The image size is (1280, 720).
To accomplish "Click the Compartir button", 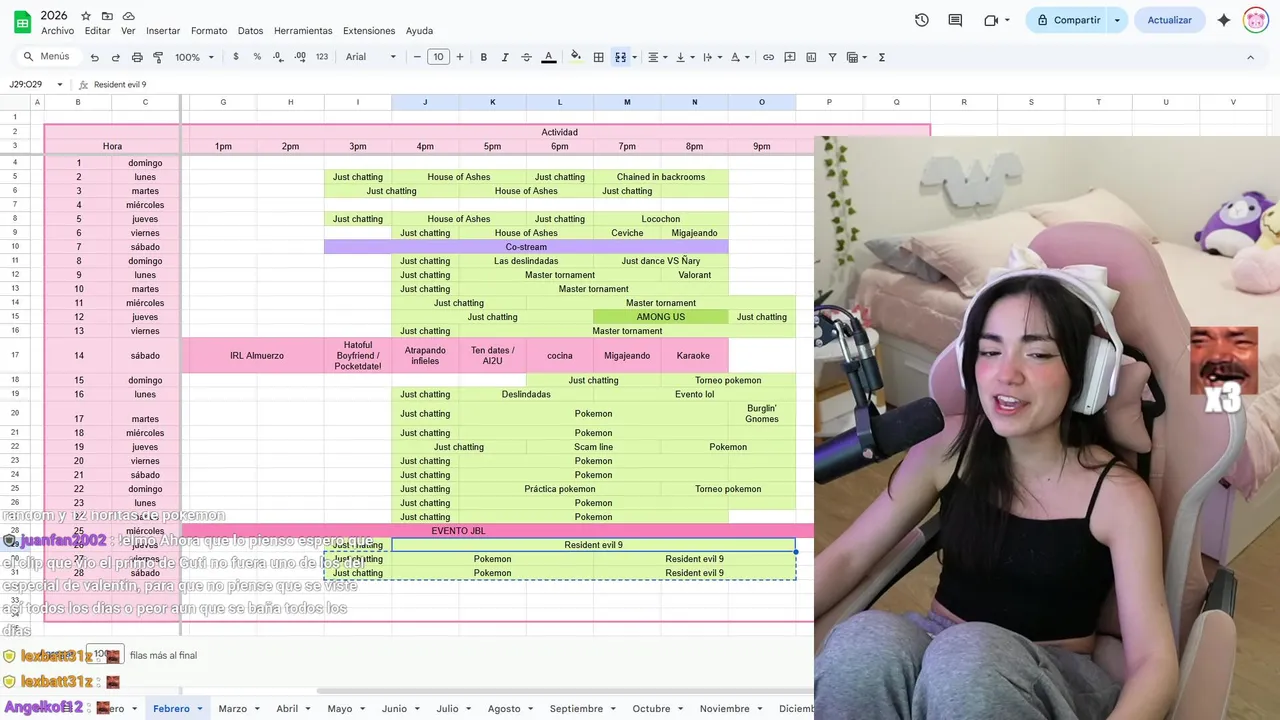I will [1067, 20].
